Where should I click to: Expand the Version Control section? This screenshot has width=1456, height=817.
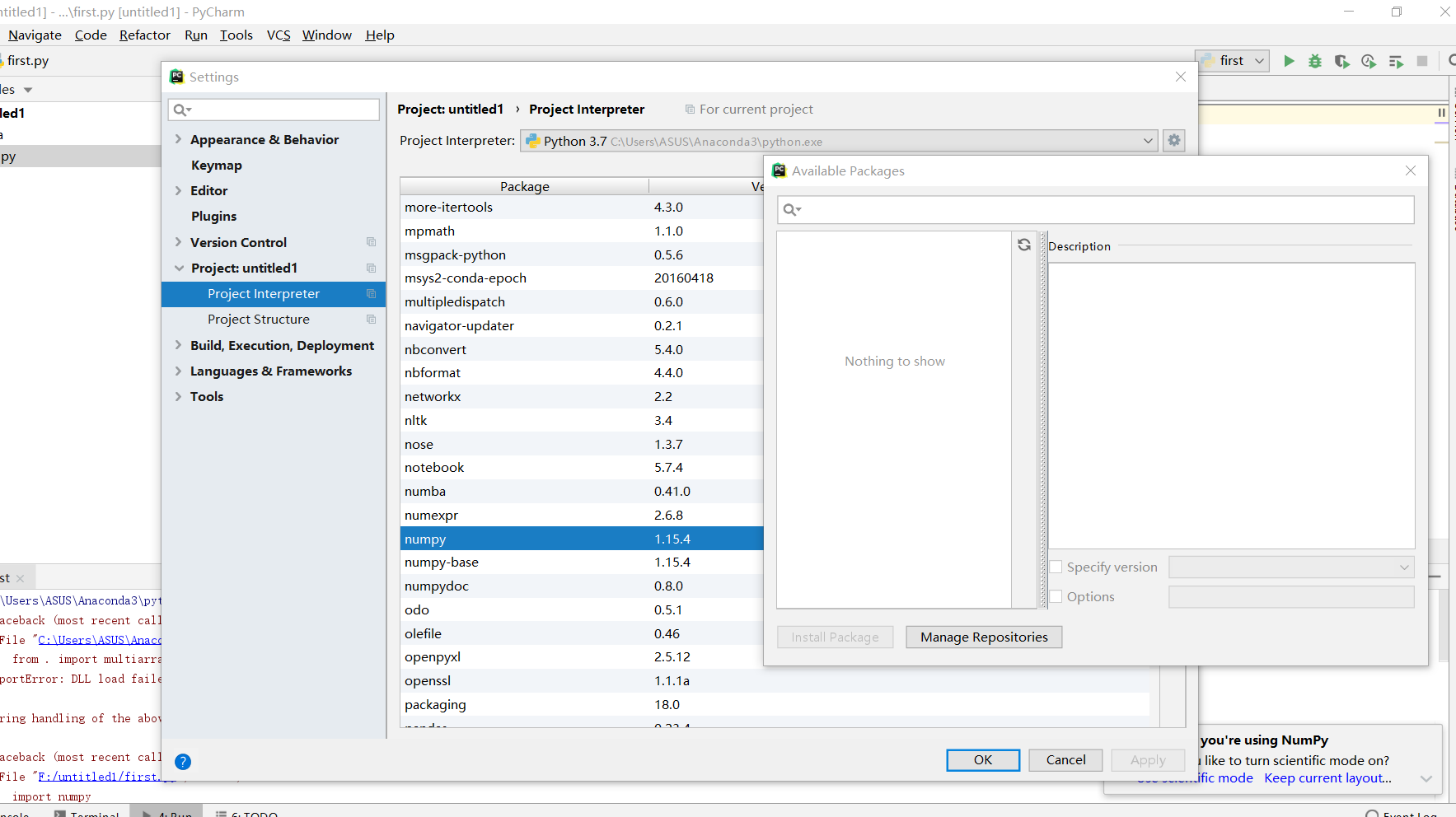click(178, 242)
